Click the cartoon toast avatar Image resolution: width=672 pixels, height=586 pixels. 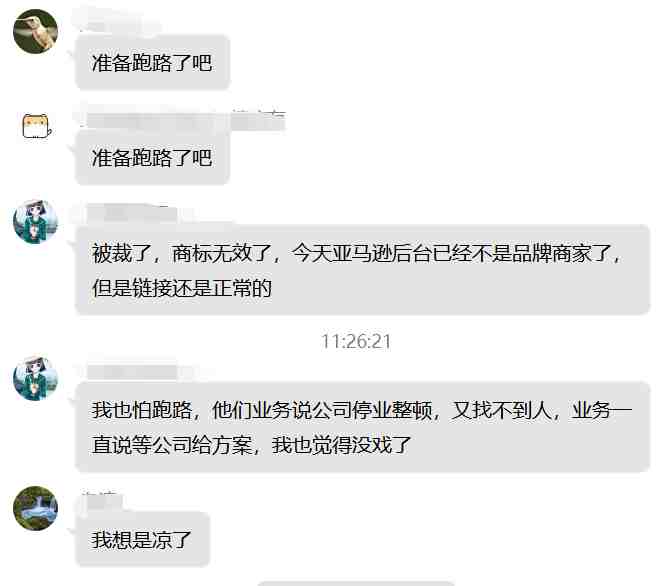(x=37, y=126)
